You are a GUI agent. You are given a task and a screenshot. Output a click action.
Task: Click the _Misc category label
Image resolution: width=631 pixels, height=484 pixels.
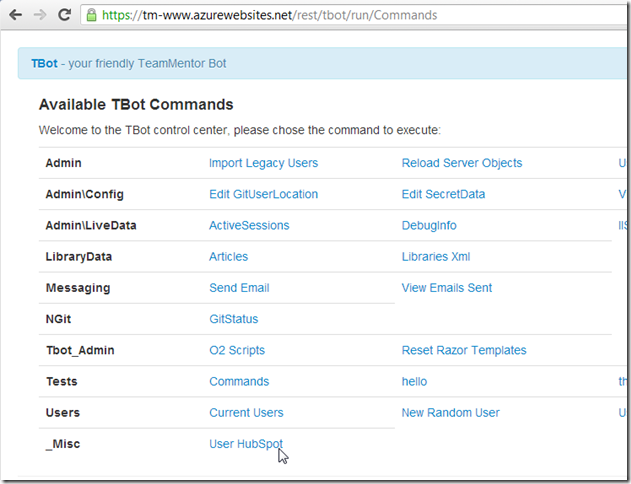pos(62,444)
